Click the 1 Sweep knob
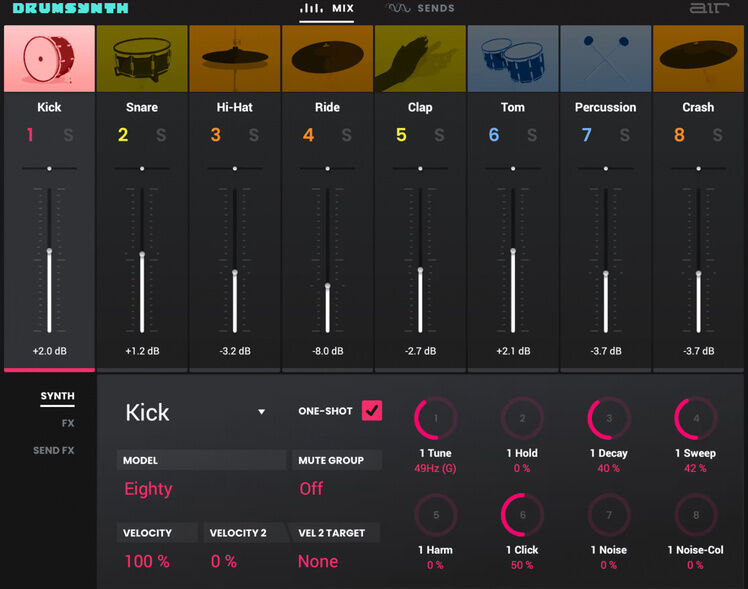Image resolution: width=748 pixels, height=589 pixels. click(696, 418)
